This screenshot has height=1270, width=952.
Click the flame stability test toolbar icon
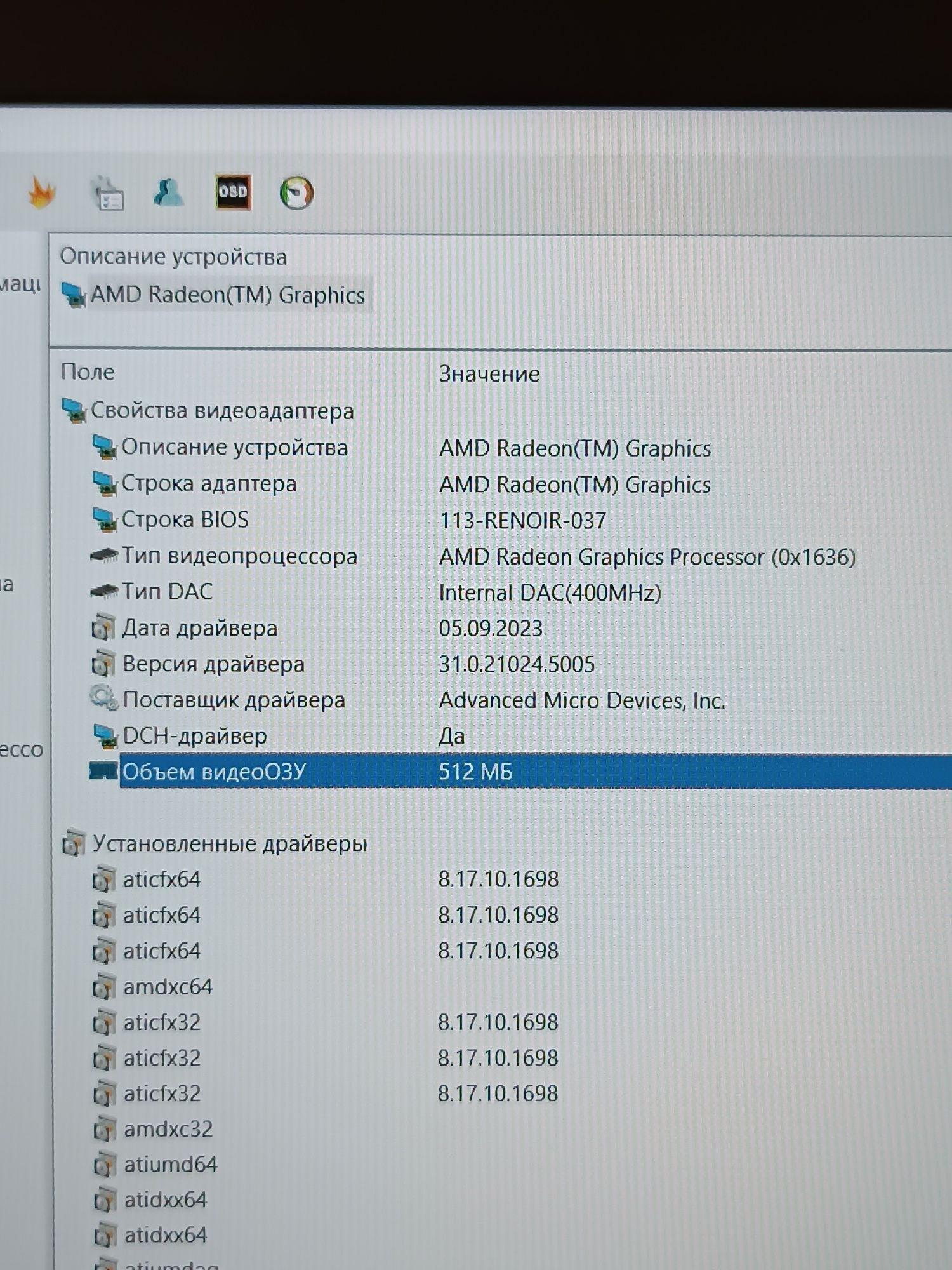[42, 193]
